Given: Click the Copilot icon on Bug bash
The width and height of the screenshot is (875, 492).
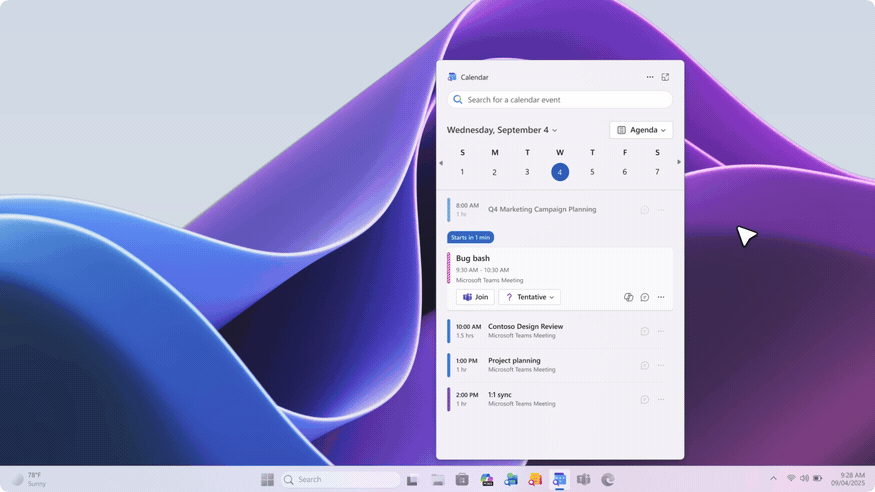Looking at the screenshot, I should pos(628,297).
